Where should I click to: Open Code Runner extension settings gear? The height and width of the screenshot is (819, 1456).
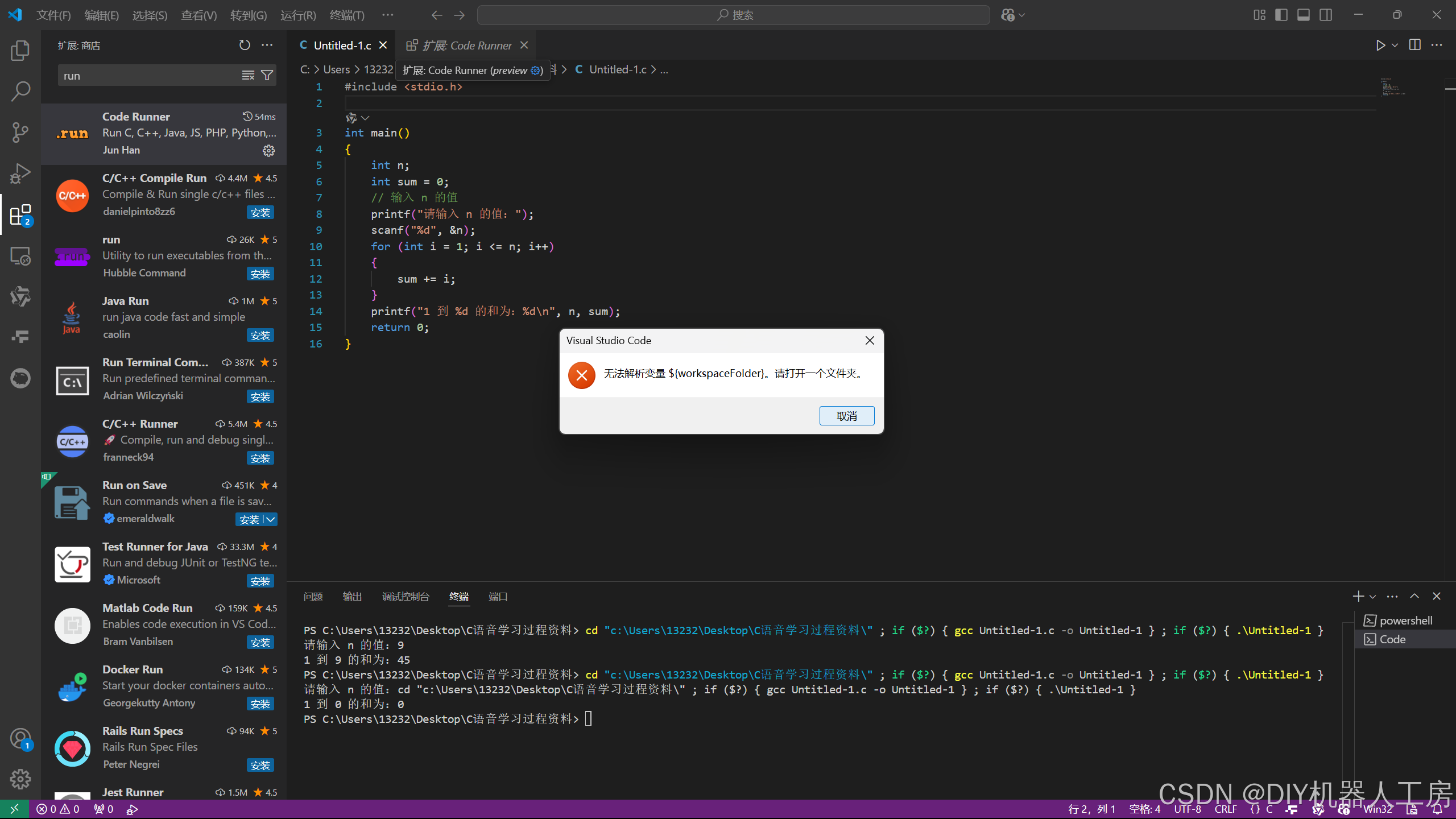(x=268, y=150)
